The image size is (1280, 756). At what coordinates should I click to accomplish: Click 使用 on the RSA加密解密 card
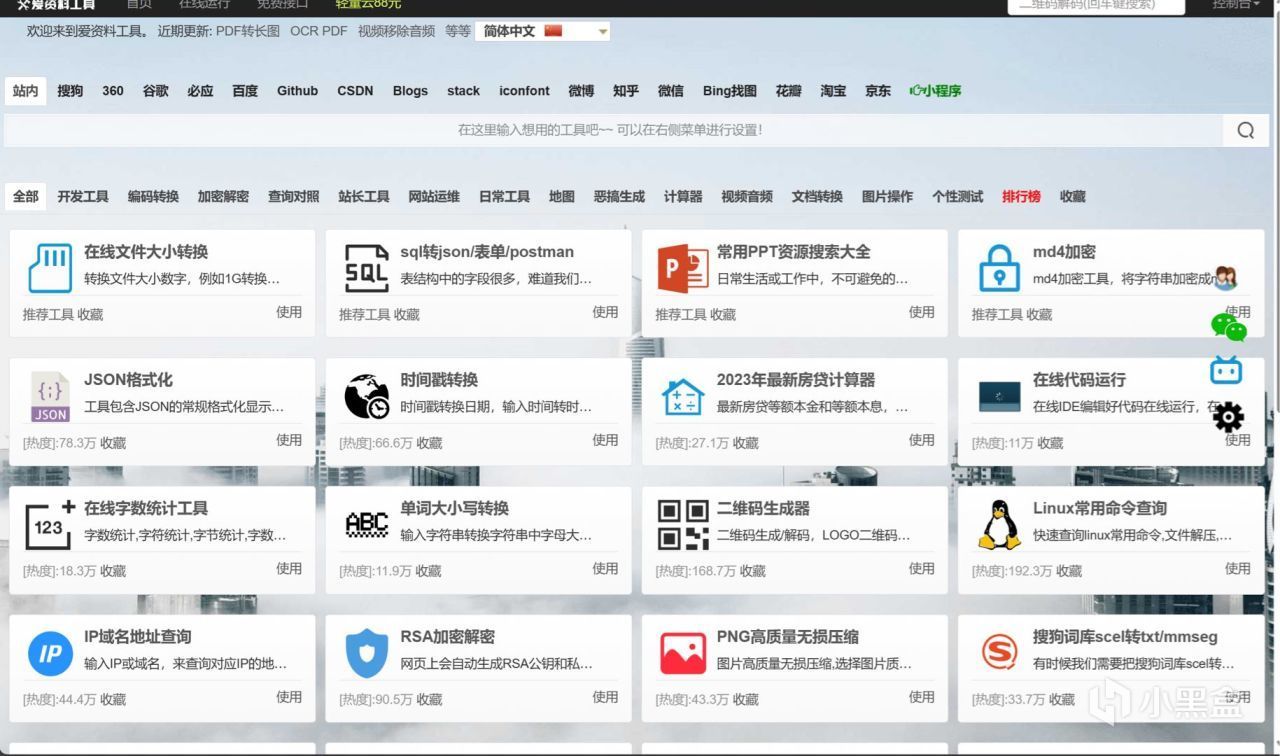point(605,697)
